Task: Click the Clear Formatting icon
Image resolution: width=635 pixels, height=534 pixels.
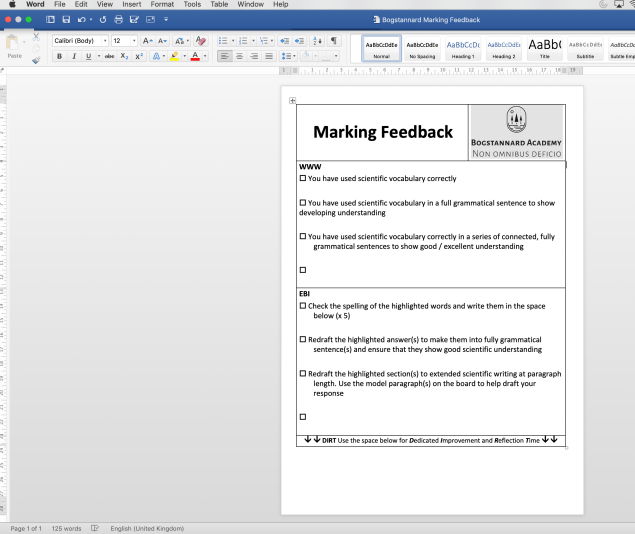Action: pos(201,41)
